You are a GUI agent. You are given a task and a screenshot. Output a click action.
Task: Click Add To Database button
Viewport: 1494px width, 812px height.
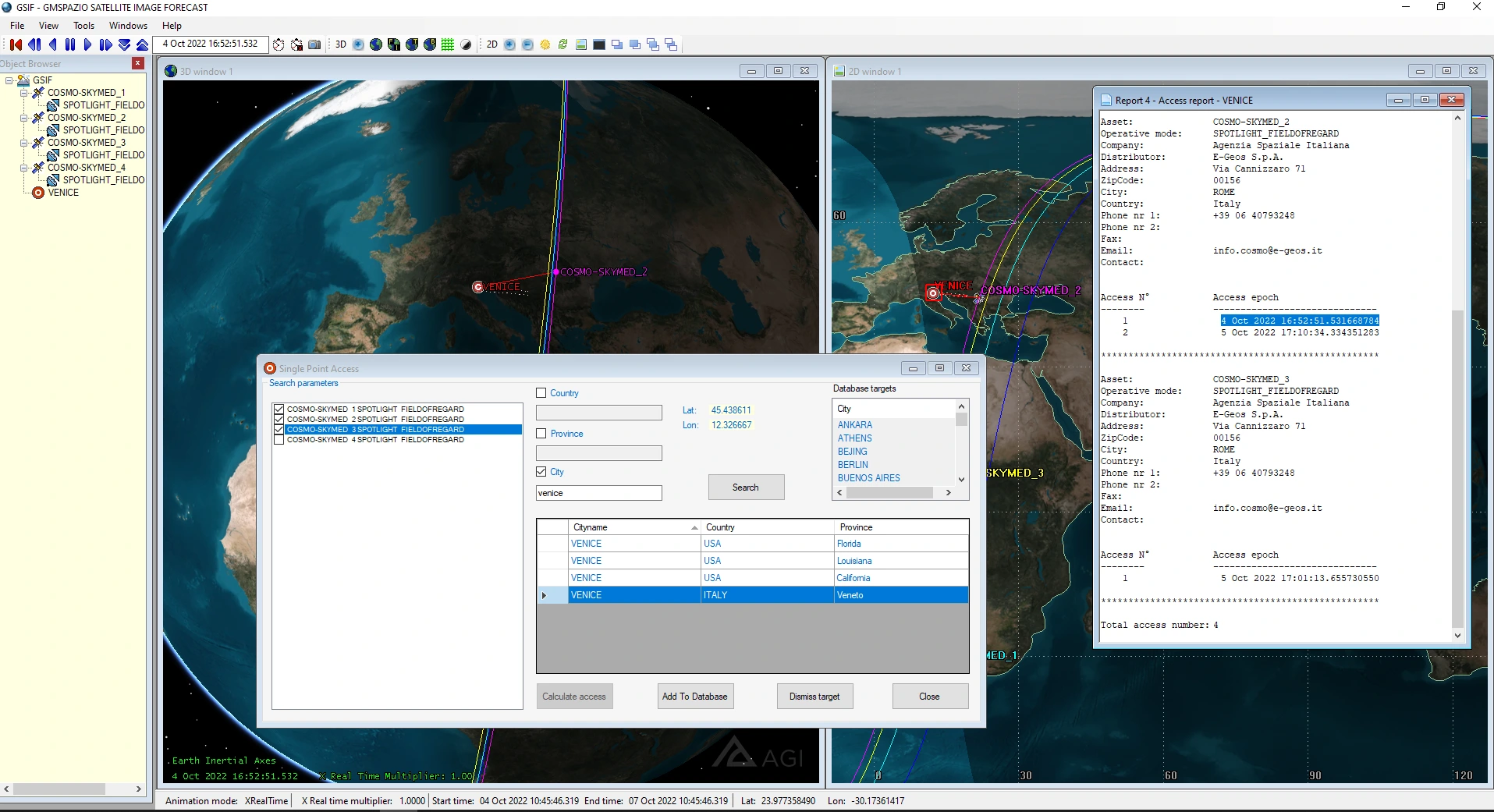(x=694, y=697)
